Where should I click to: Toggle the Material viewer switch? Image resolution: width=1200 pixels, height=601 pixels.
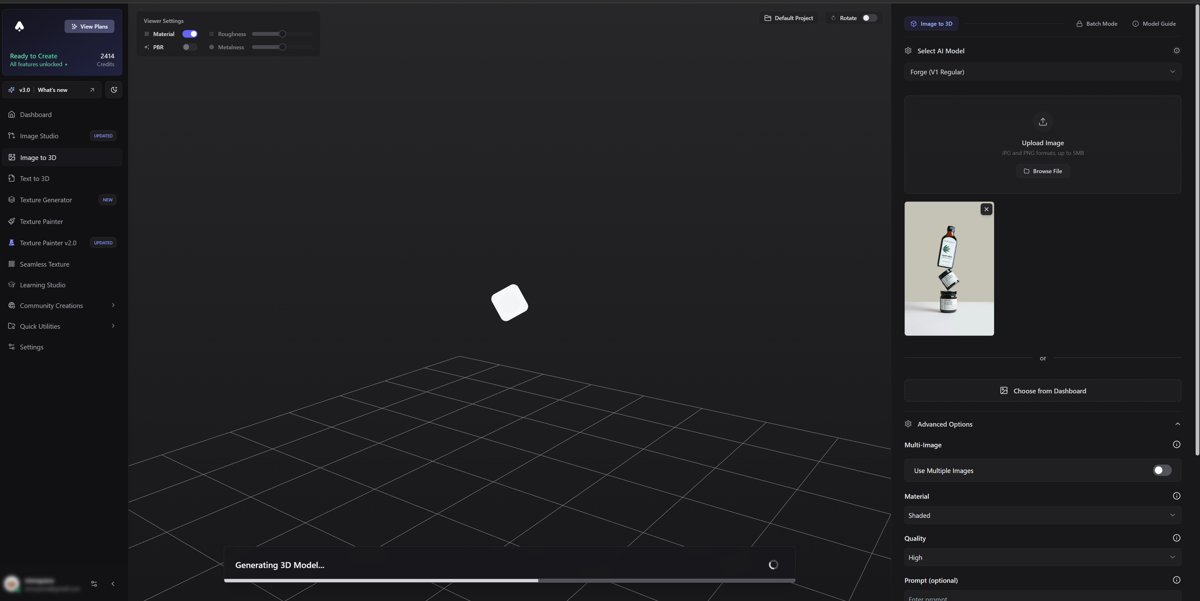[x=189, y=34]
